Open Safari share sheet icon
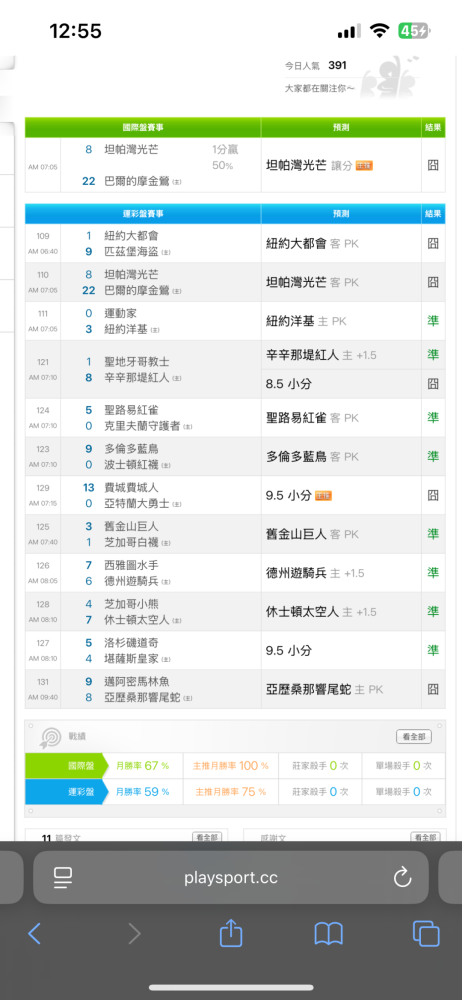 231,932
